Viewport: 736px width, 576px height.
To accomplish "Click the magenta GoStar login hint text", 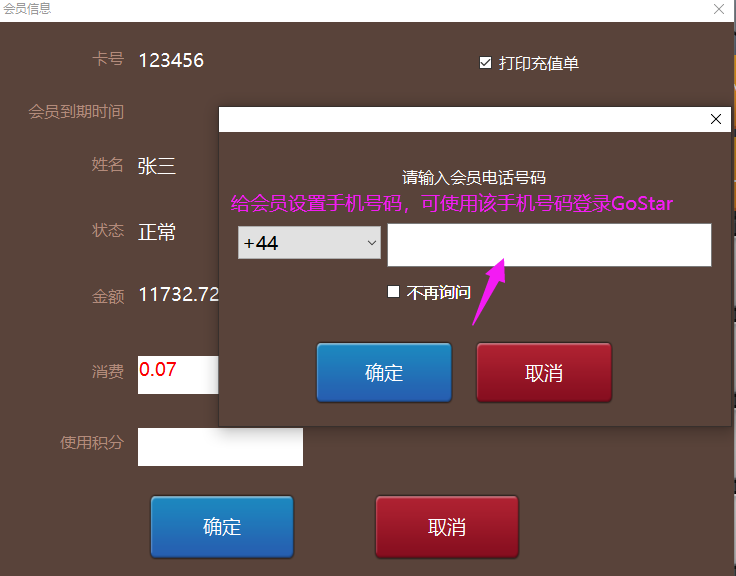I will pos(452,204).
